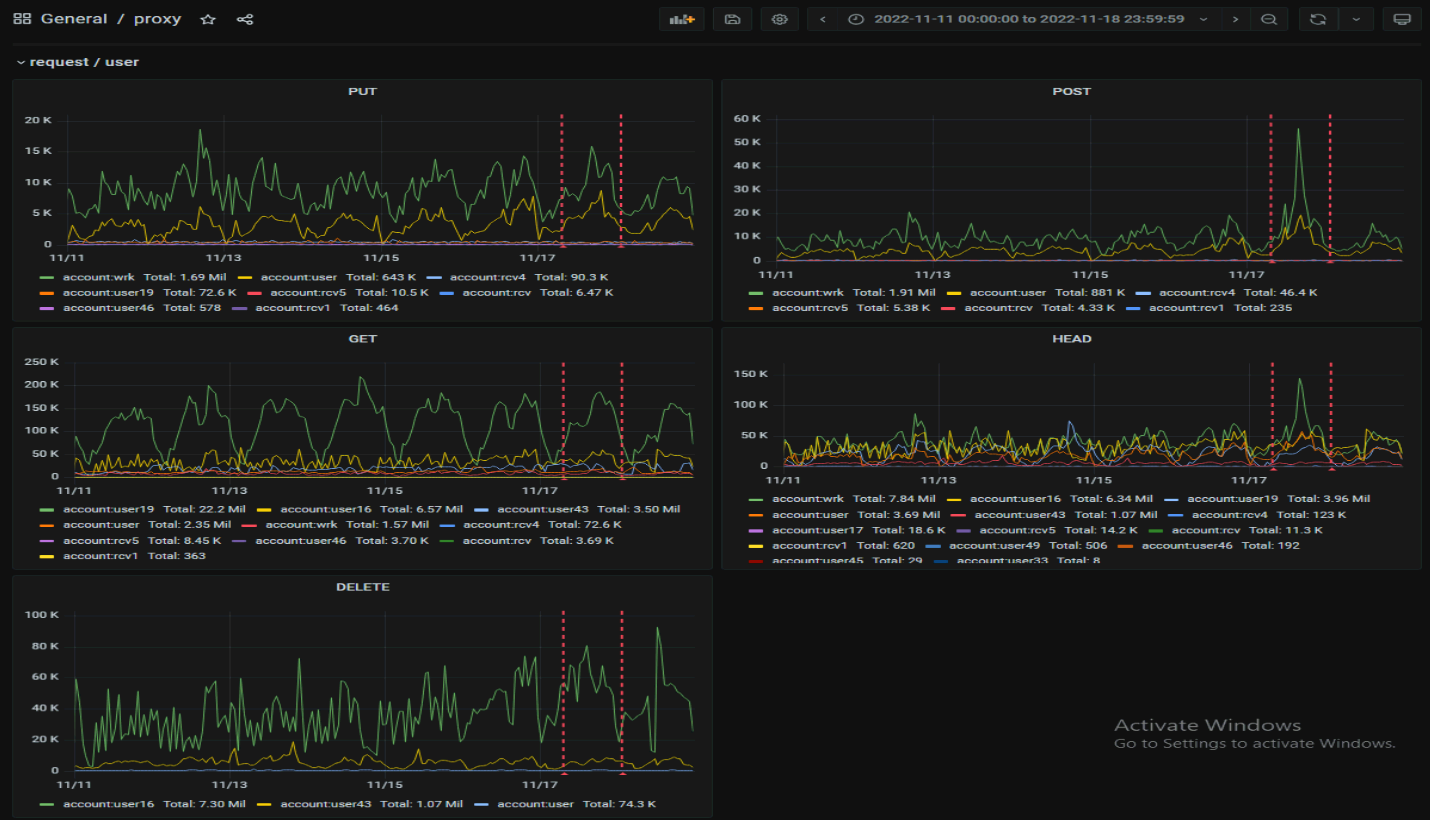Click the proxy dashboard title link
The image size is (1430, 820).
158,19
